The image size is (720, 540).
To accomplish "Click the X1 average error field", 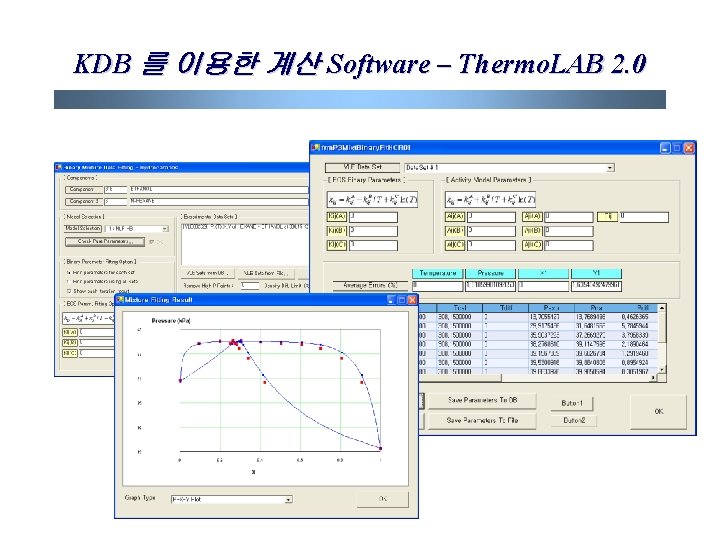I will (x=543, y=286).
